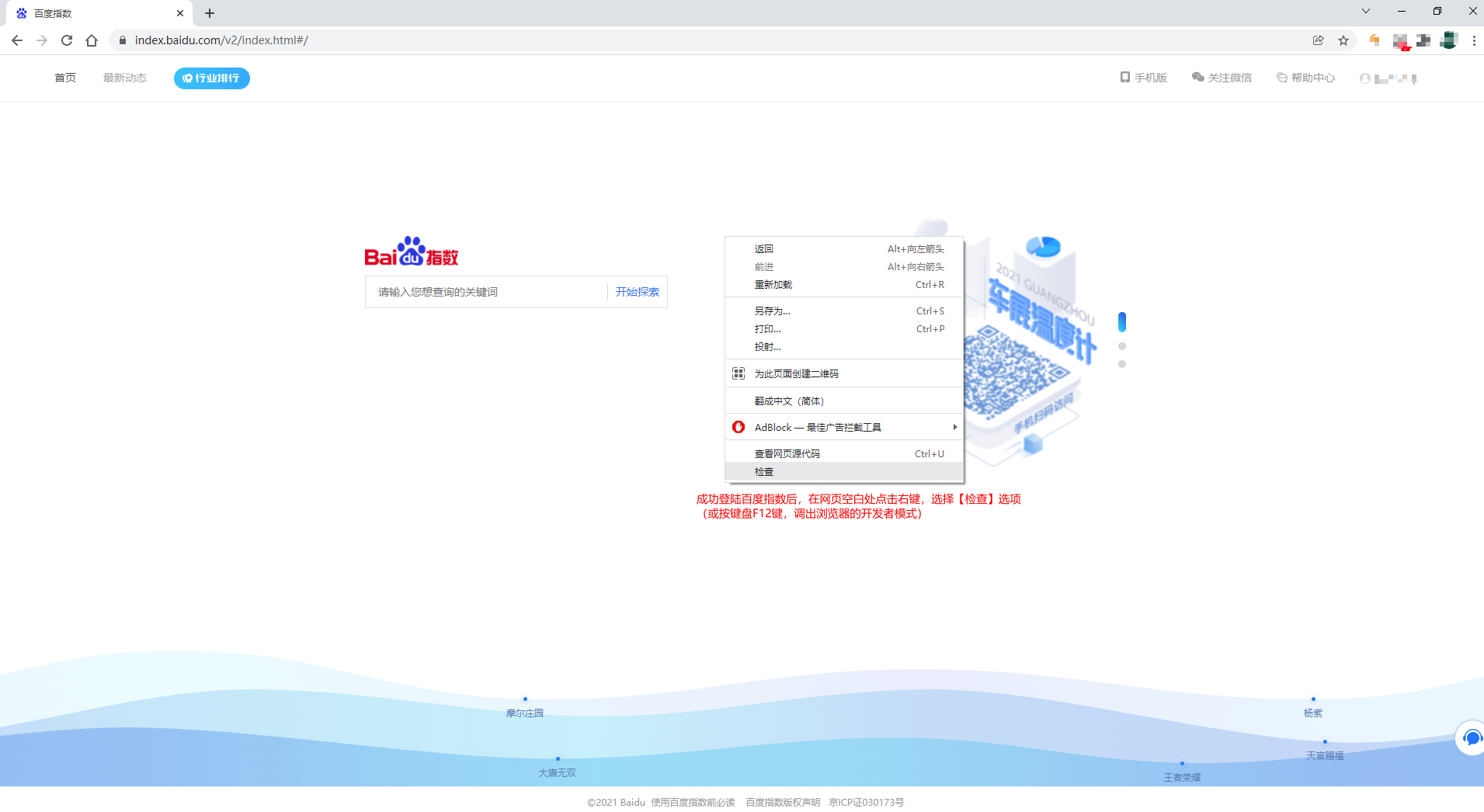Click the keyword search input field
The height and width of the screenshot is (812, 1484).
point(481,291)
